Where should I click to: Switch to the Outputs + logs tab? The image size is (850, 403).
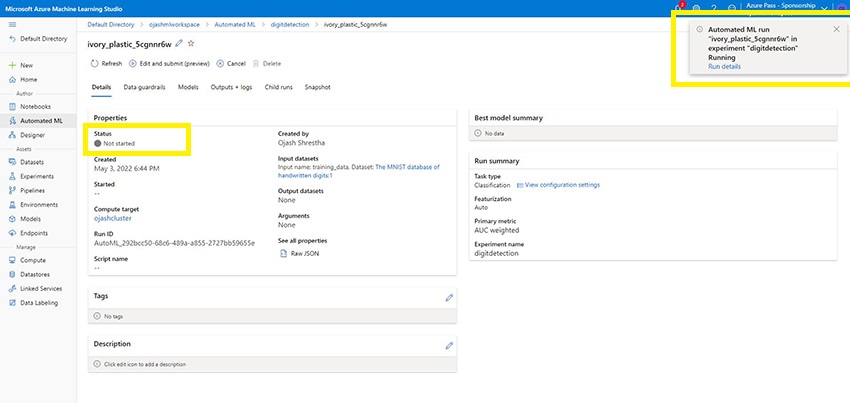pos(231,87)
